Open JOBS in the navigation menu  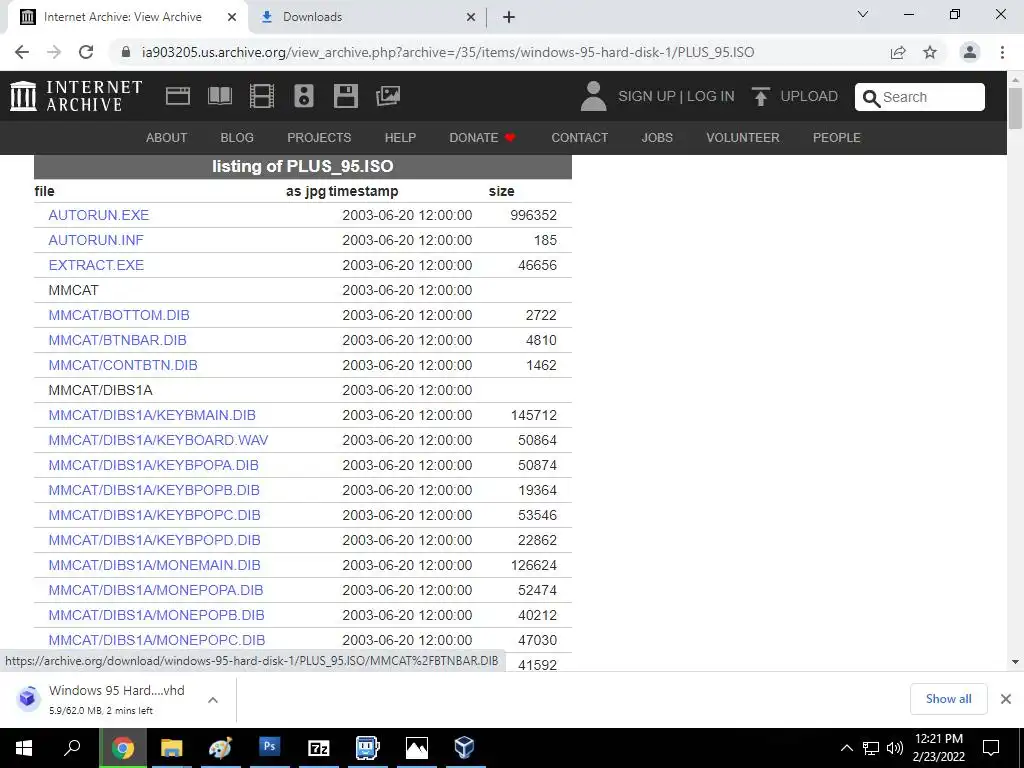(657, 138)
